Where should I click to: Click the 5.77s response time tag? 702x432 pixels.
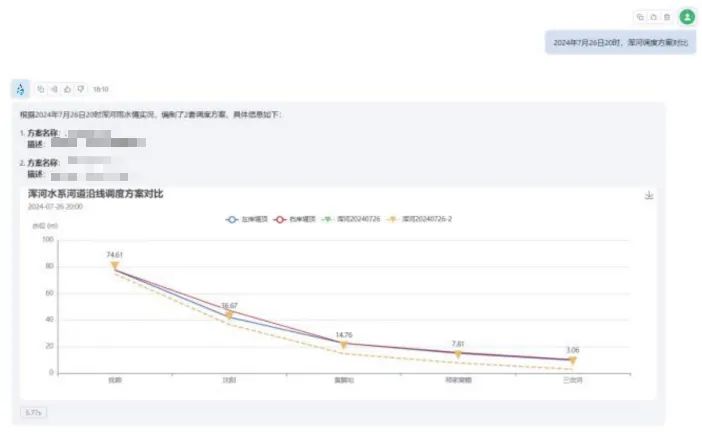33,411
